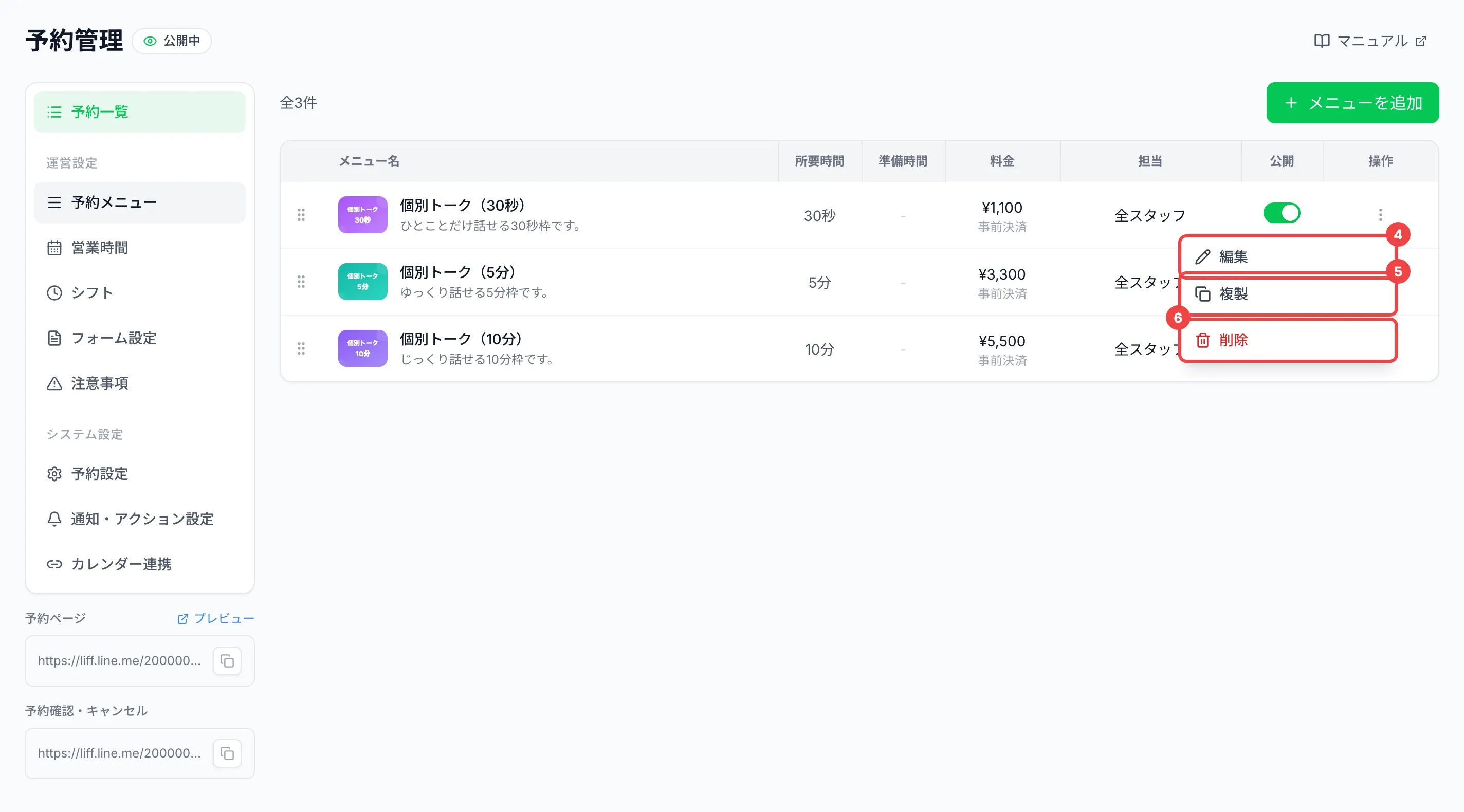Click the メニュー名 column header
Image resolution: width=1464 pixels, height=812 pixels.
click(x=370, y=161)
